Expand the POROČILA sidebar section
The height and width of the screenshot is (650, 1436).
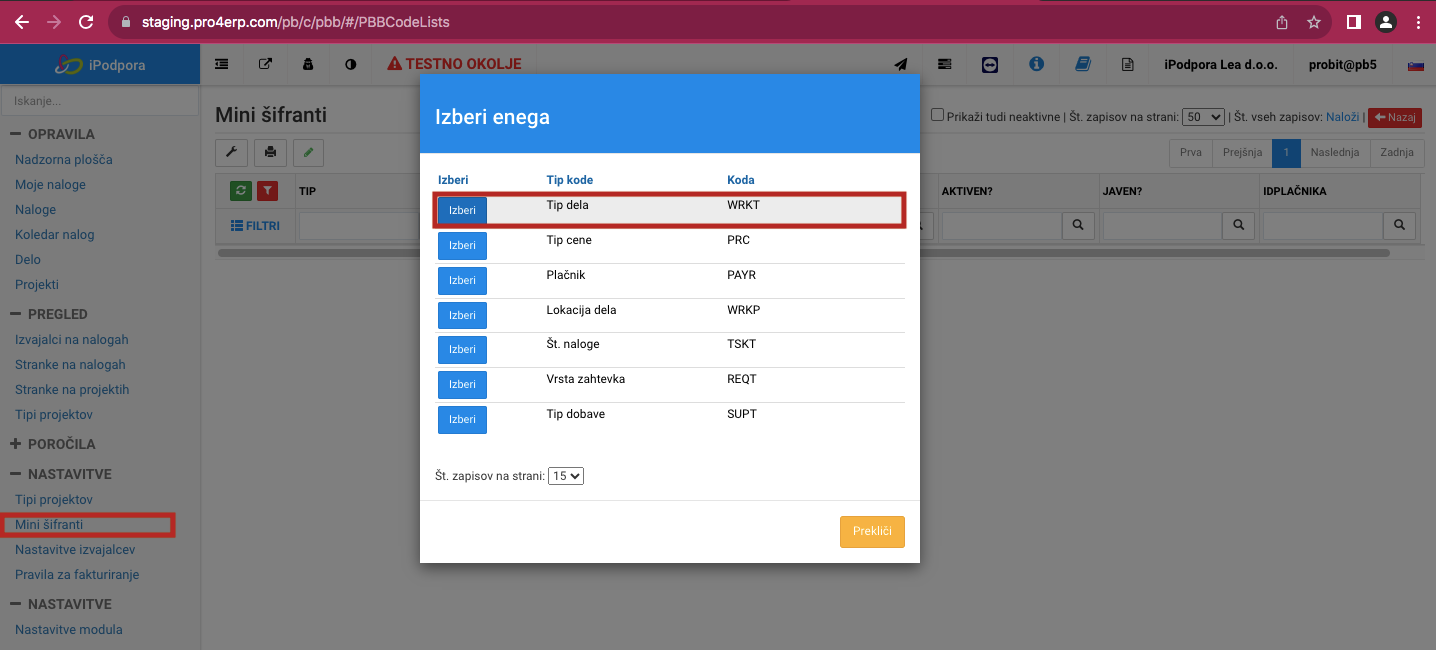(x=53, y=444)
